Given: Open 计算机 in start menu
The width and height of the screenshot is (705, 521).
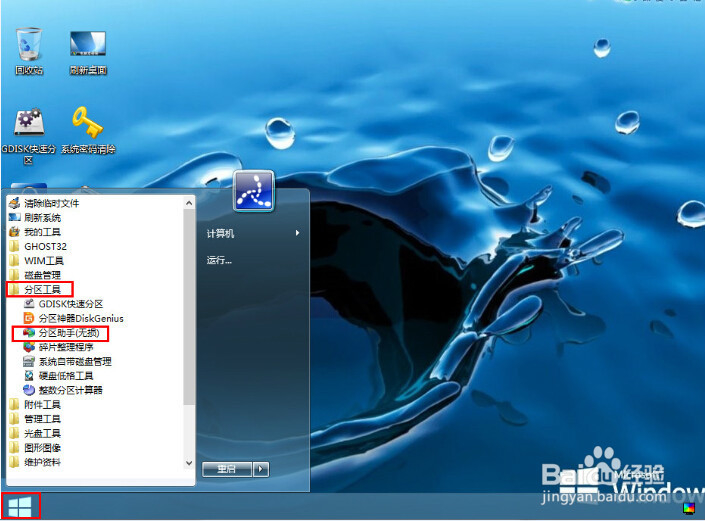Looking at the screenshot, I should [x=220, y=233].
